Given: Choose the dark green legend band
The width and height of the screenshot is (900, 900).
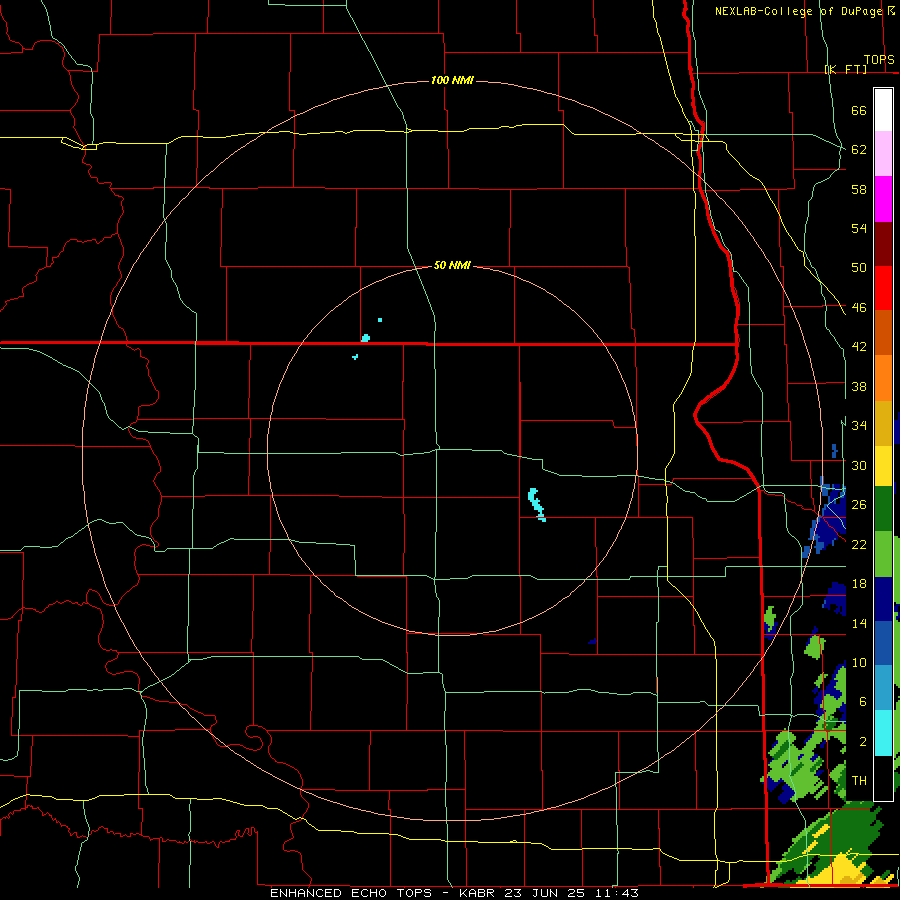Looking at the screenshot, I should click(883, 509).
